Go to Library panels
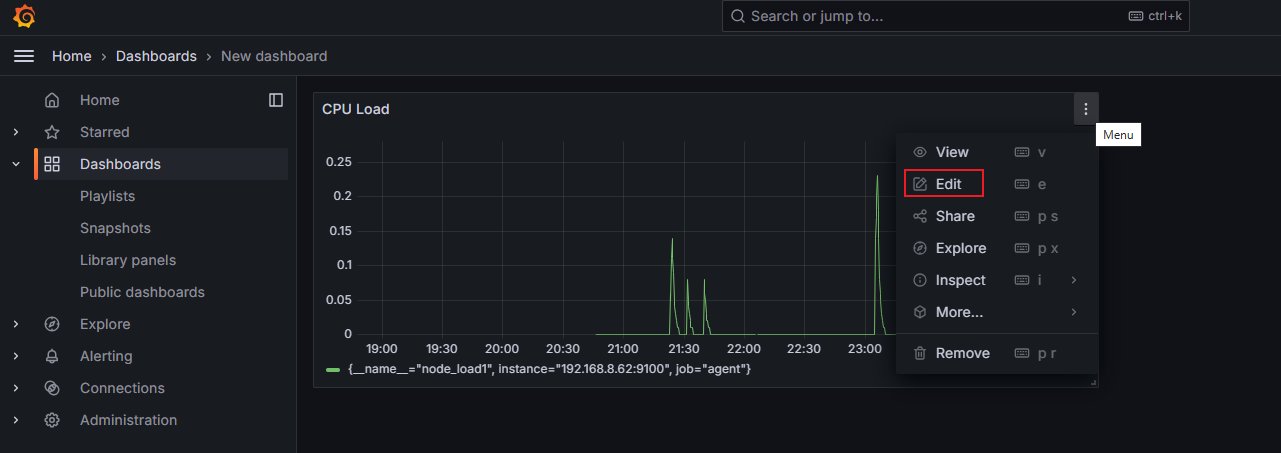The height and width of the screenshot is (453, 1281). coord(127,260)
